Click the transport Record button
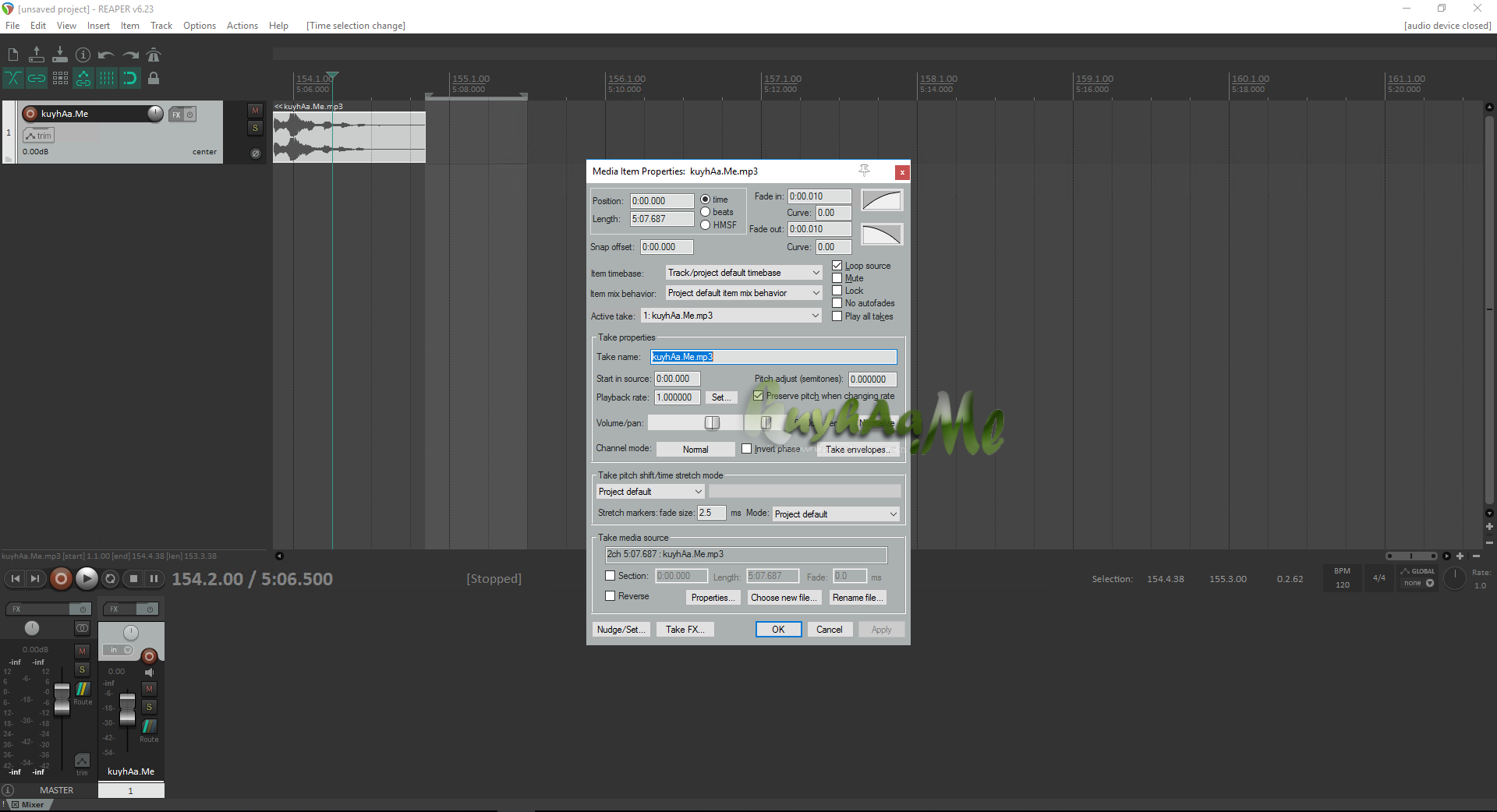 61,578
